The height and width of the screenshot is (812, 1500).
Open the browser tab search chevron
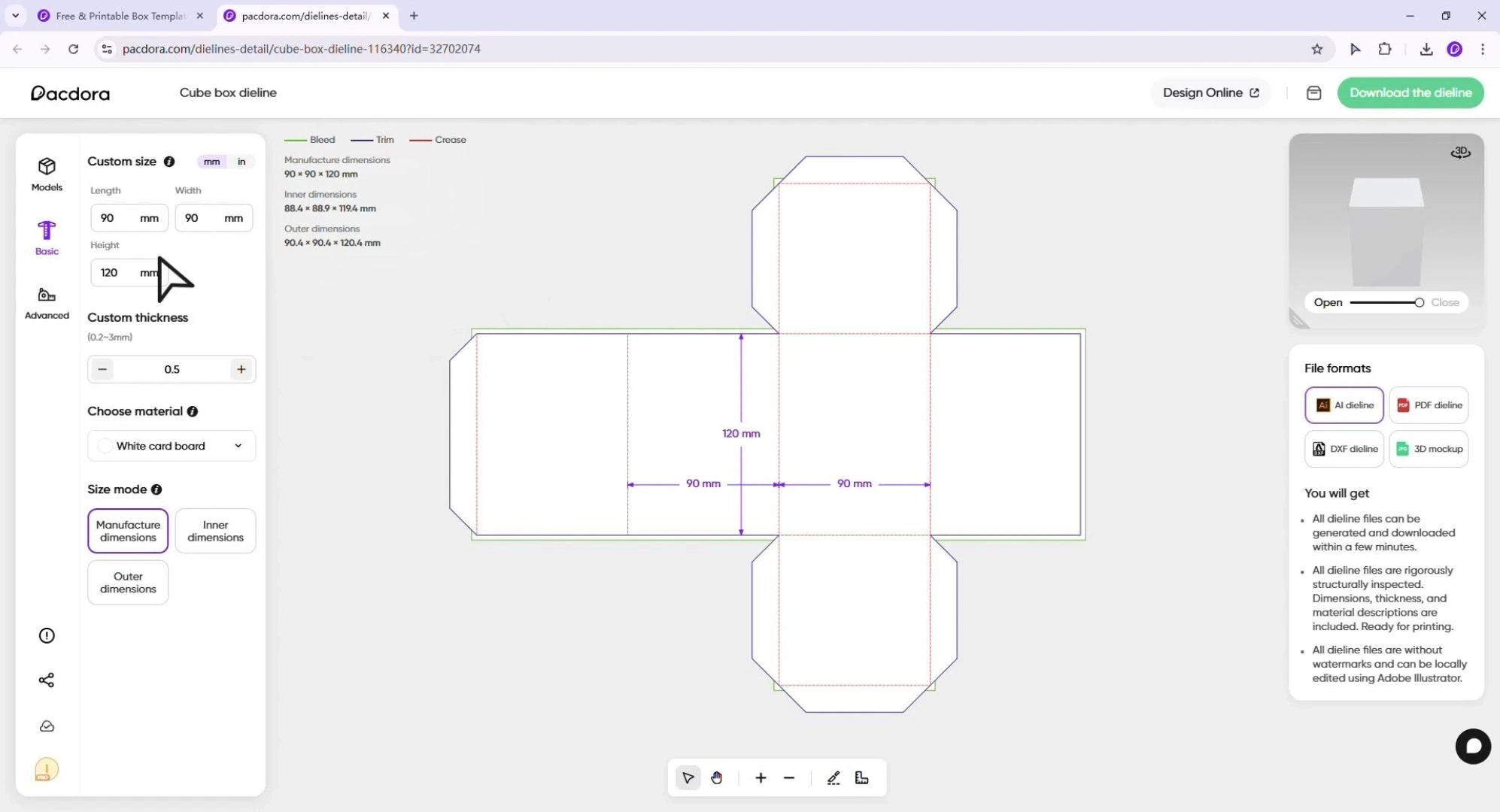[x=14, y=15]
